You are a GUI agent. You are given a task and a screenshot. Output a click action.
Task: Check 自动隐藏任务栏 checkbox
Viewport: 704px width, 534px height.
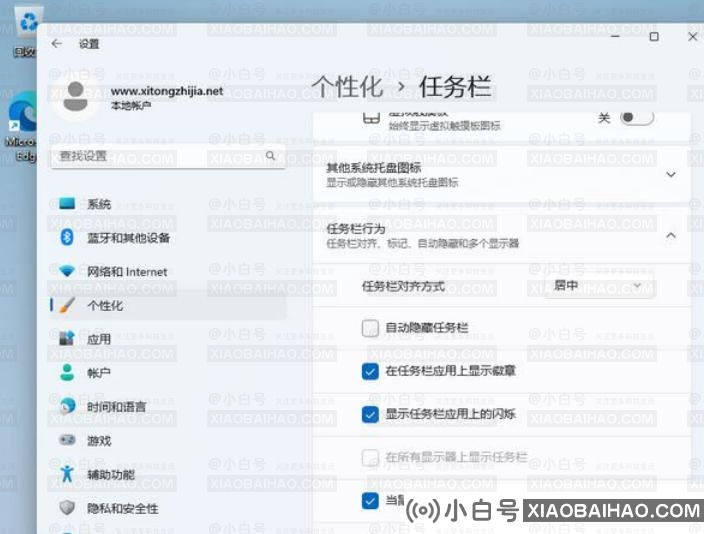click(x=370, y=328)
